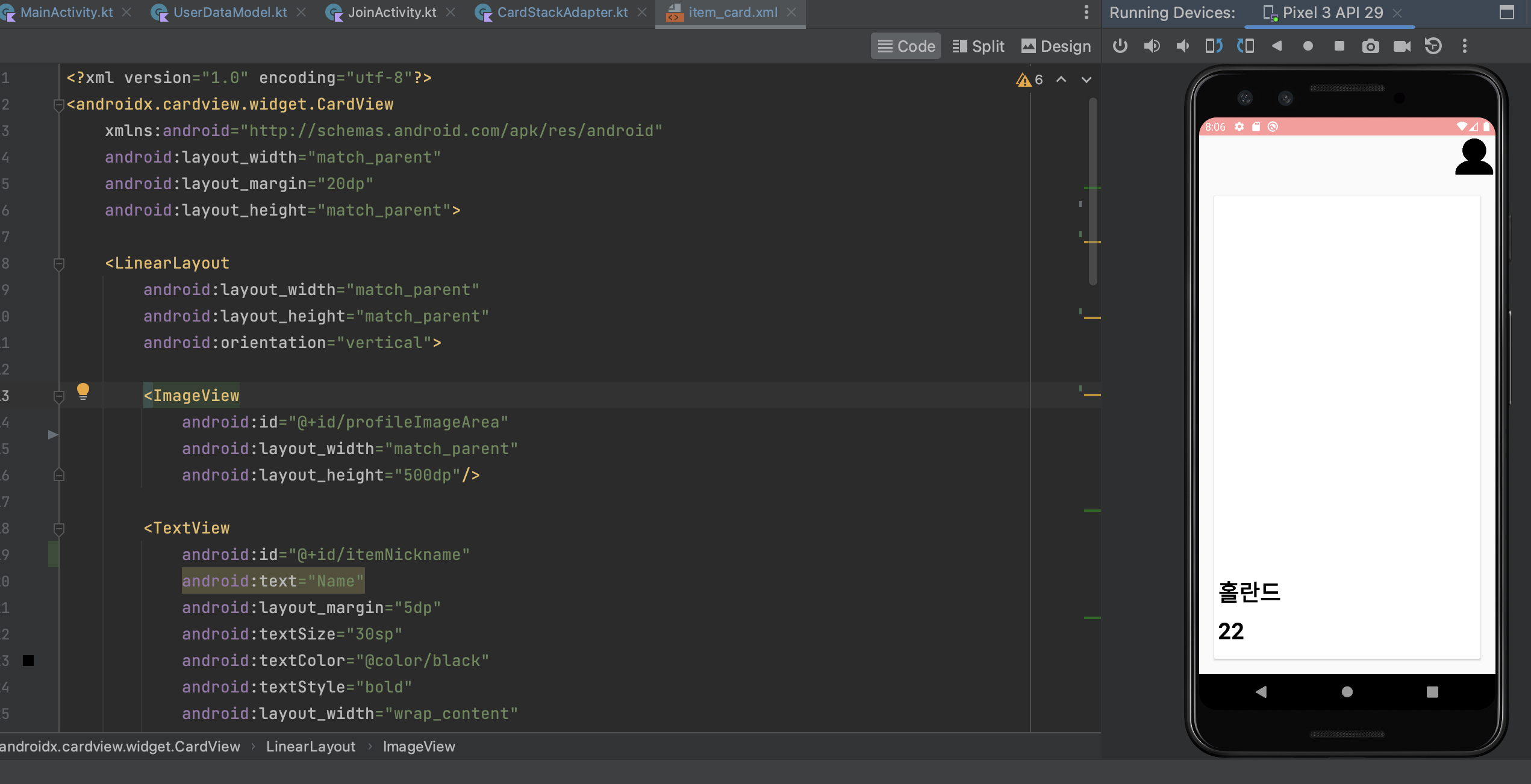Close the Pixel 3 API 29 device tab

point(1397,13)
